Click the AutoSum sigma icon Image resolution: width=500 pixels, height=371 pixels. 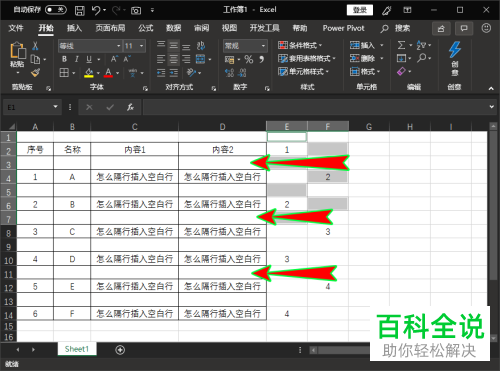tap(401, 45)
